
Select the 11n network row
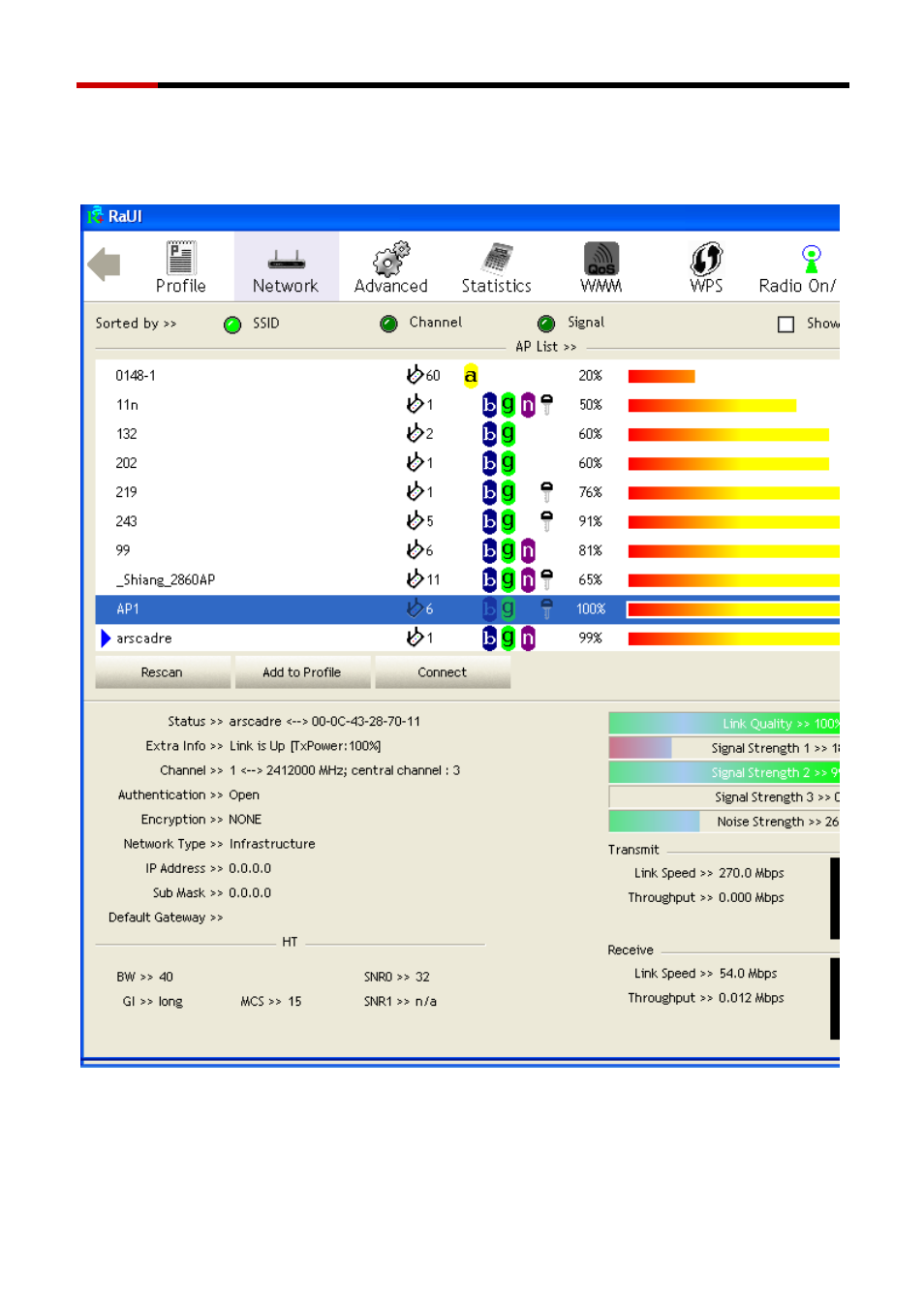point(468,405)
